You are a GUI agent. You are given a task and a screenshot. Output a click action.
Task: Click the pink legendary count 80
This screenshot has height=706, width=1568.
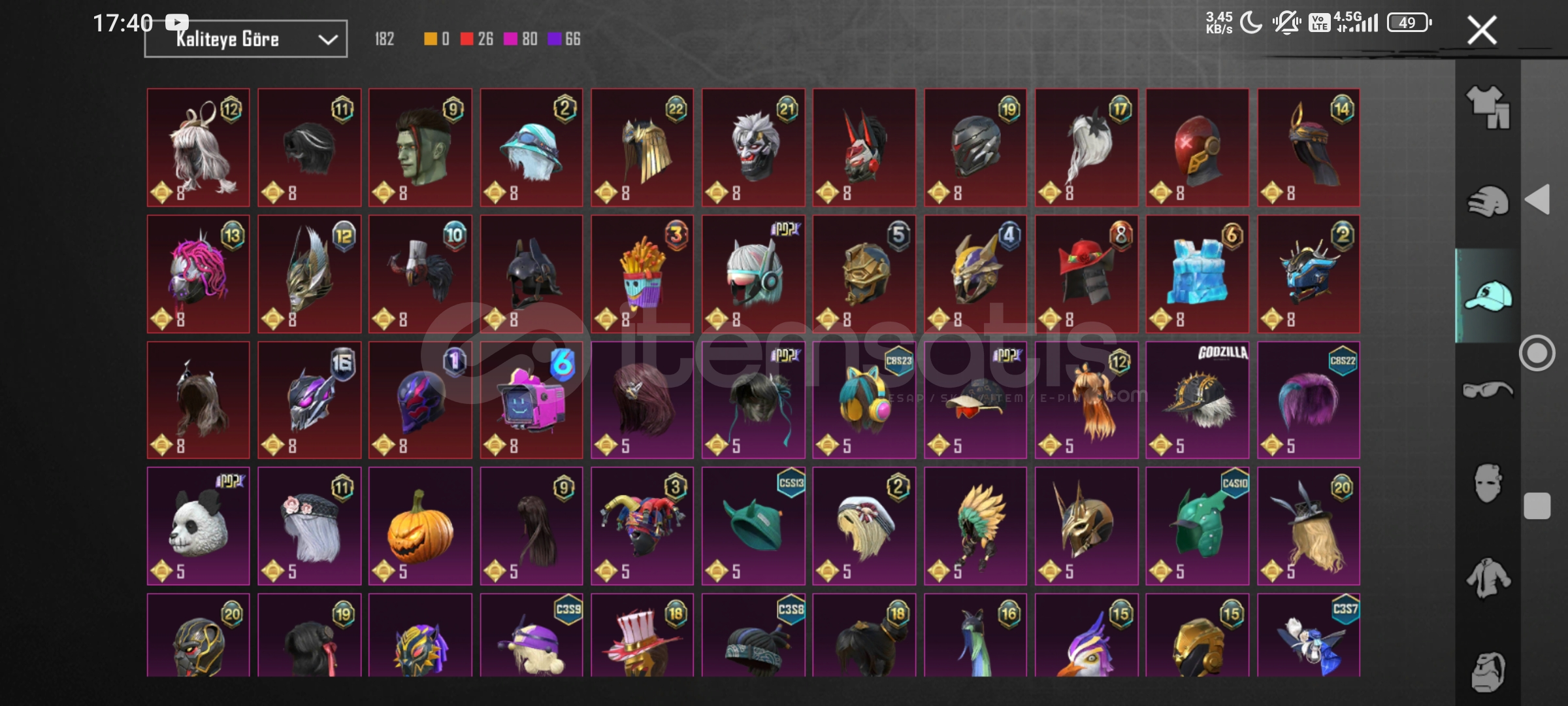pyautogui.click(x=529, y=39)
